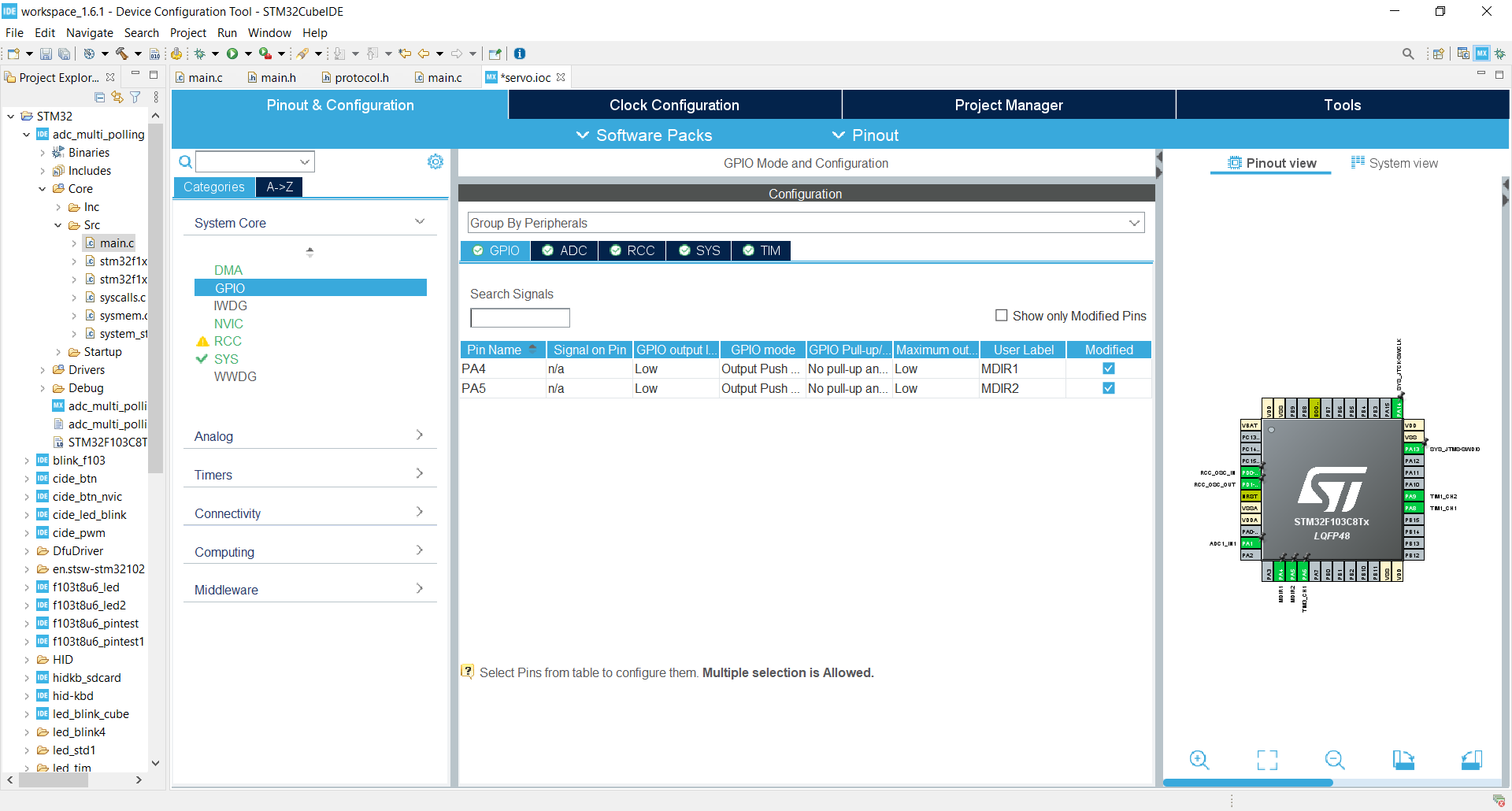1512x811 pixels.
Task: Open the categories settings gear icon
Action: [435, 161]
